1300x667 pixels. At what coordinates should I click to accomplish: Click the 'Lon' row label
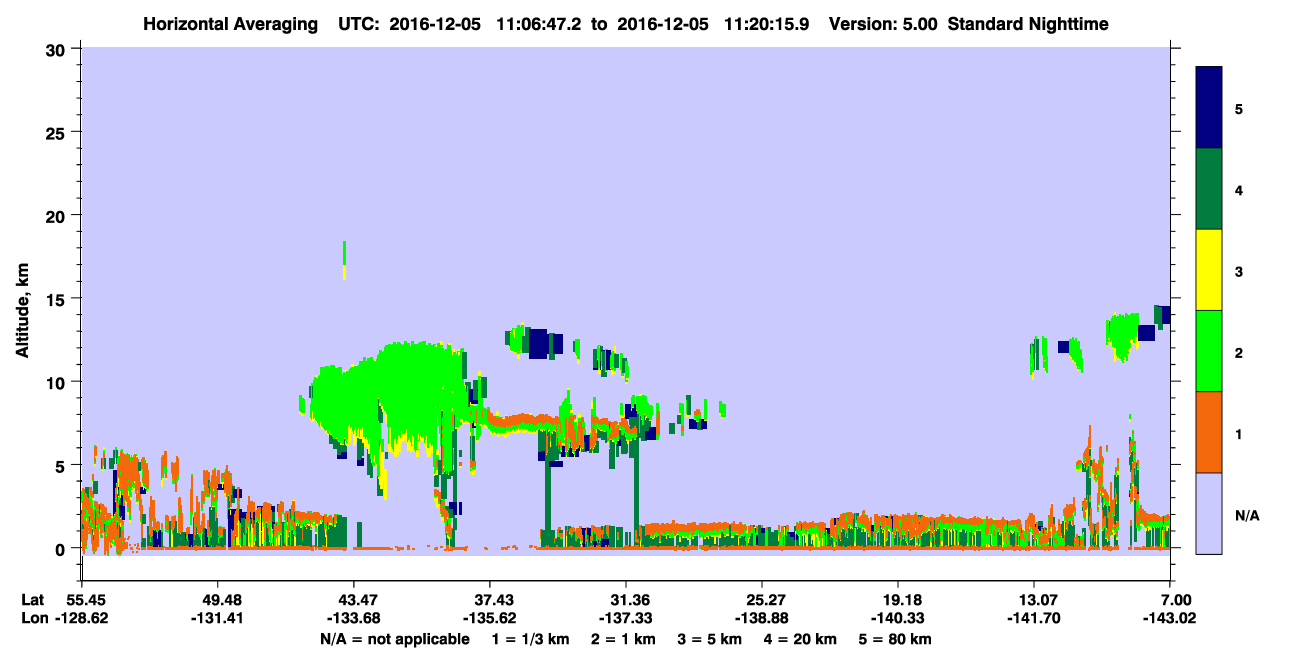[x=33, y=618]
